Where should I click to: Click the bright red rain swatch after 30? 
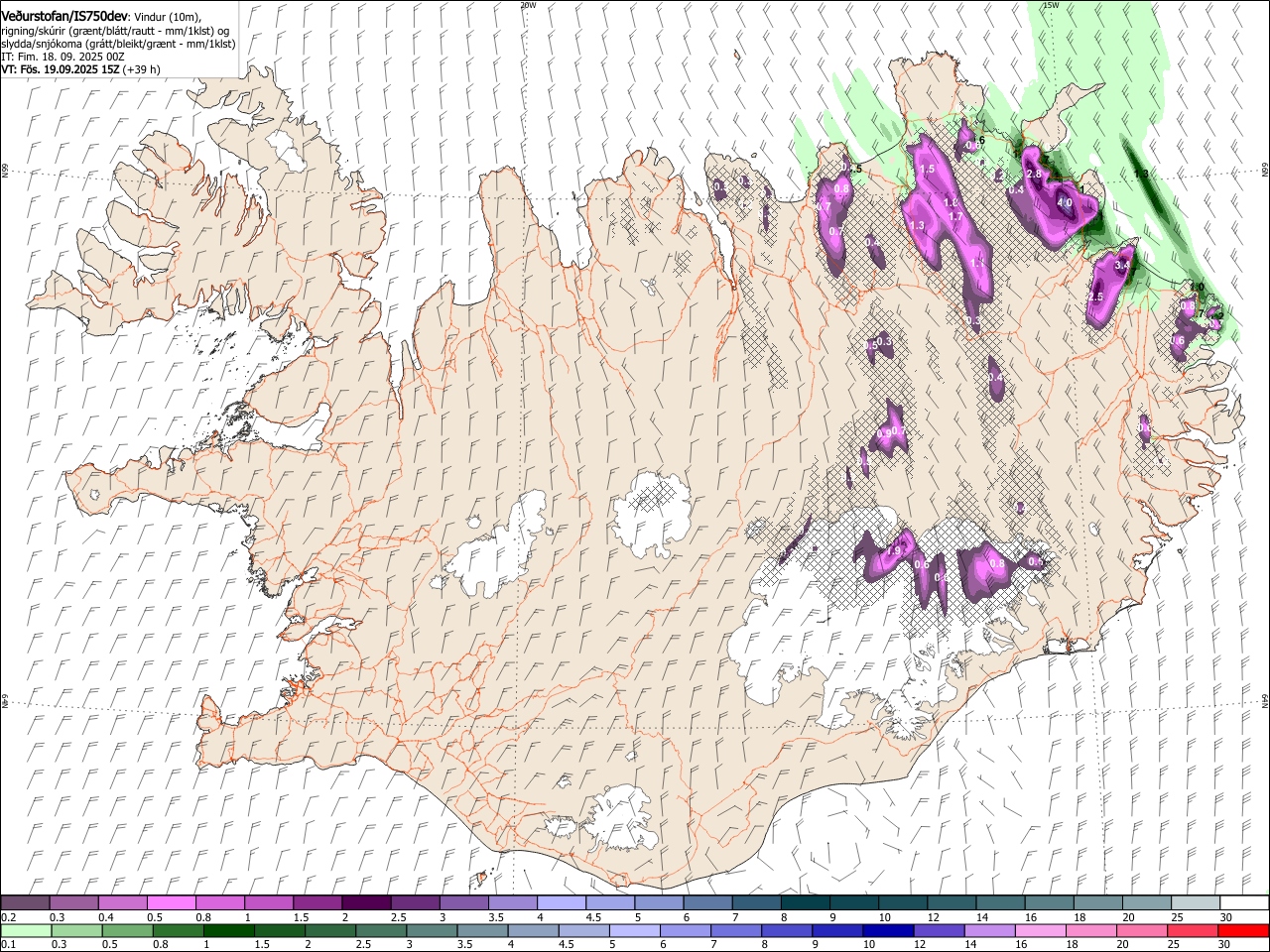[x=1242, y=931]
